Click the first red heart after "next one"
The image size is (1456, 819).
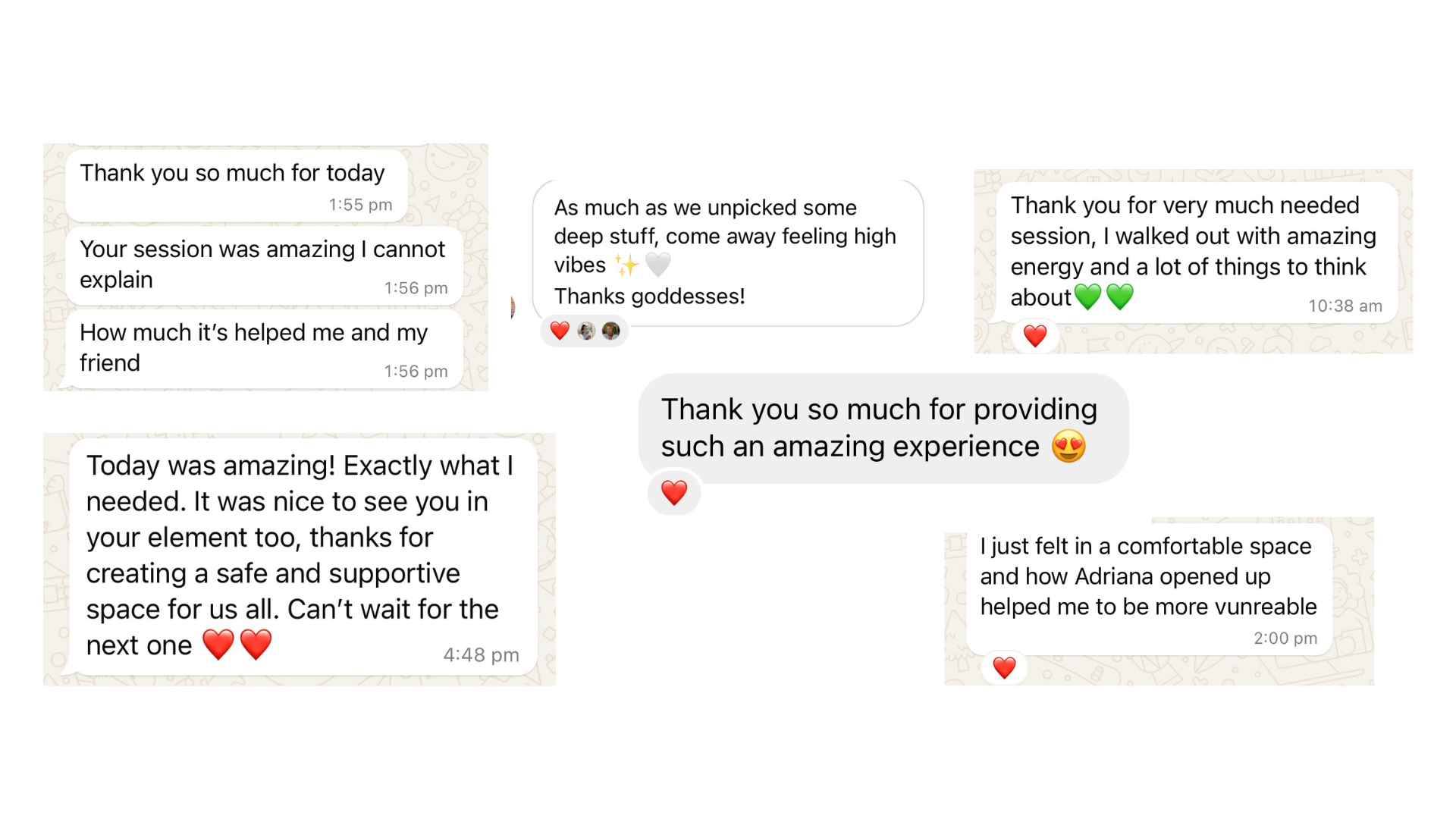click(x=218, y=645)
